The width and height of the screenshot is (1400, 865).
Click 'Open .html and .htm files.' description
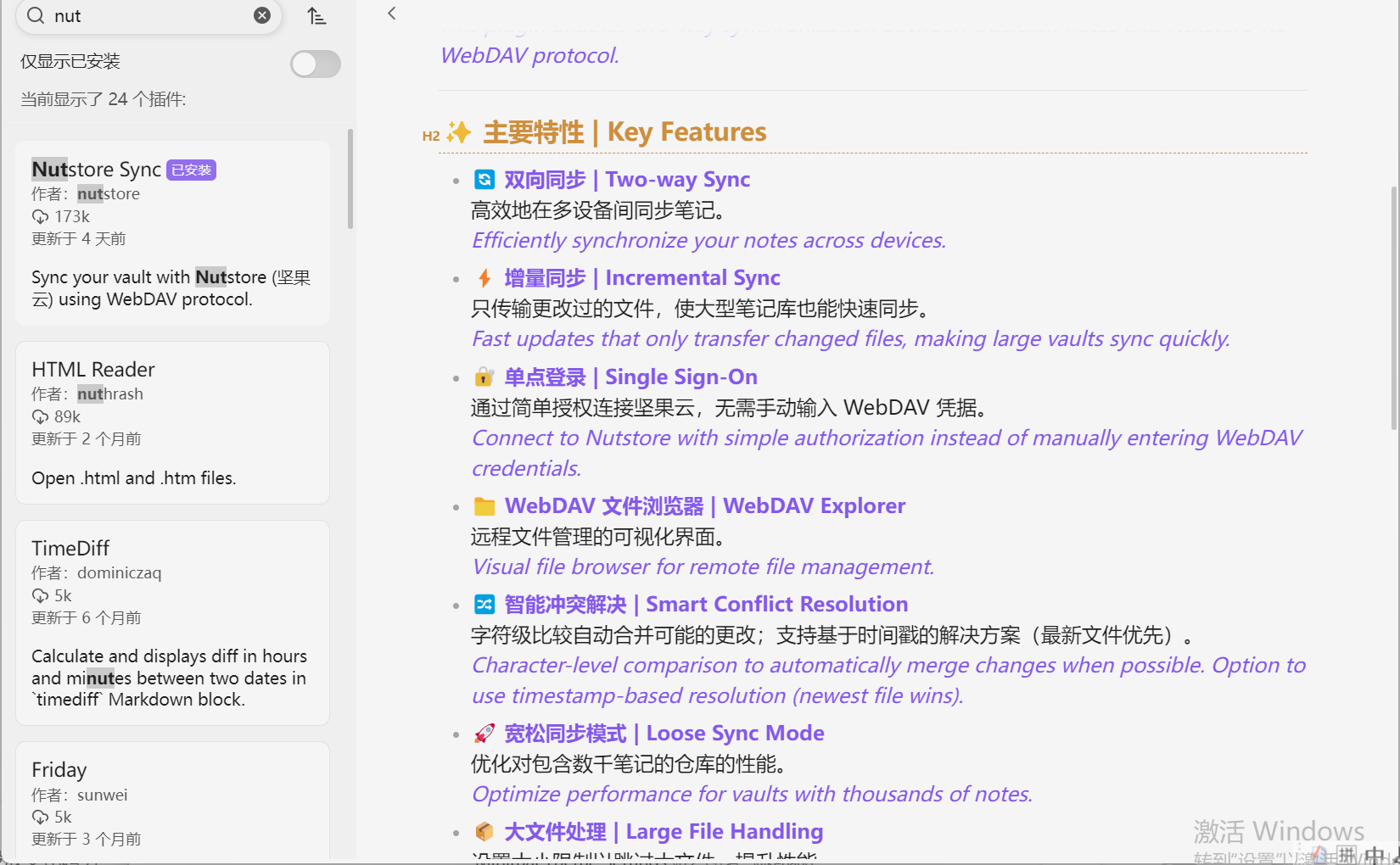[134, 478]
